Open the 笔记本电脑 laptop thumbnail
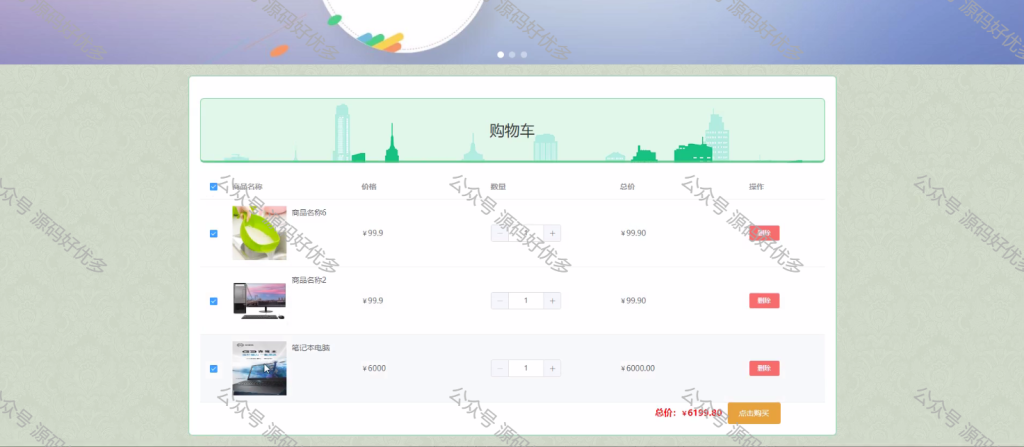Viewport: 1024px width, 447px height. (259, 369)
